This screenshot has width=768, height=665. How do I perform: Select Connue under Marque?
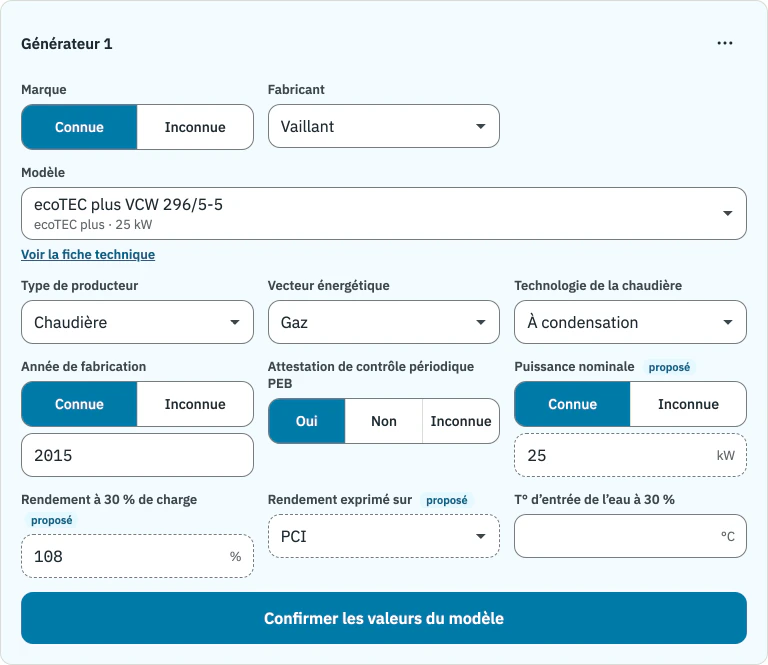pyautogui.click(x=79, y=127)
